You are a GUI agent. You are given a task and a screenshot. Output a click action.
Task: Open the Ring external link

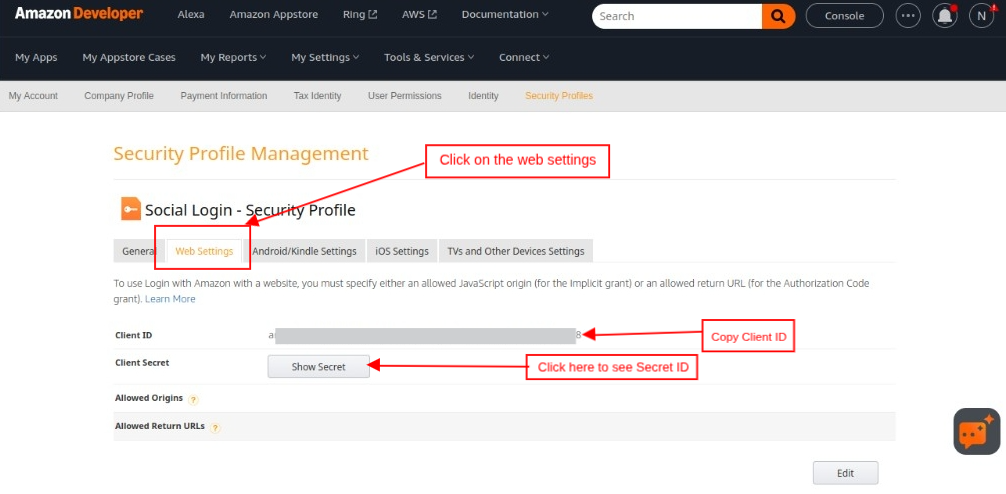point(360,15)
